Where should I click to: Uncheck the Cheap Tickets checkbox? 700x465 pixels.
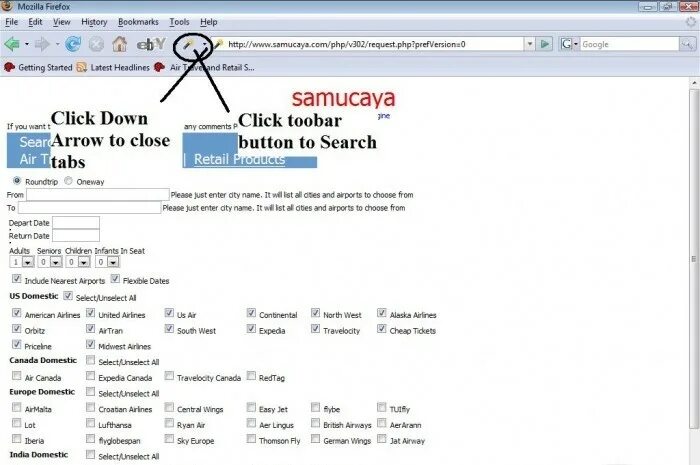coord(382,329)
